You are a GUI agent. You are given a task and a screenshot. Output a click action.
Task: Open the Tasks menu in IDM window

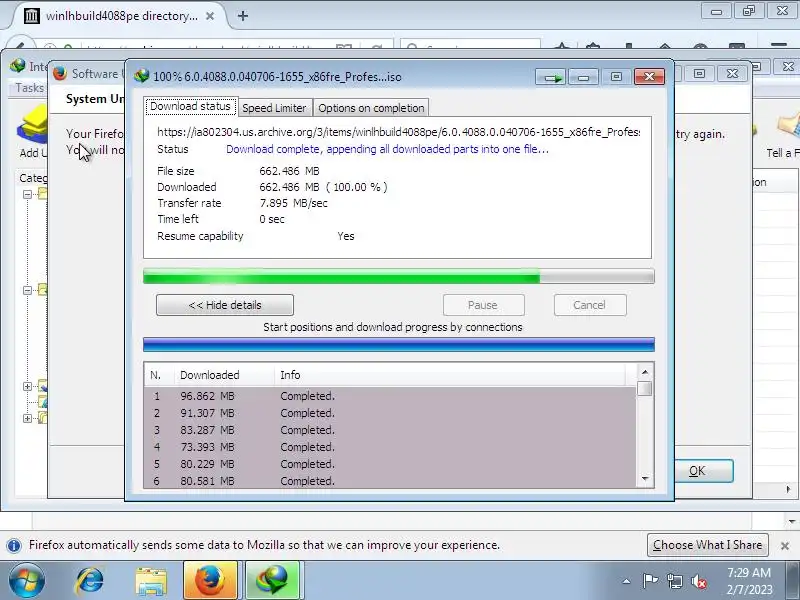point(29,88)
